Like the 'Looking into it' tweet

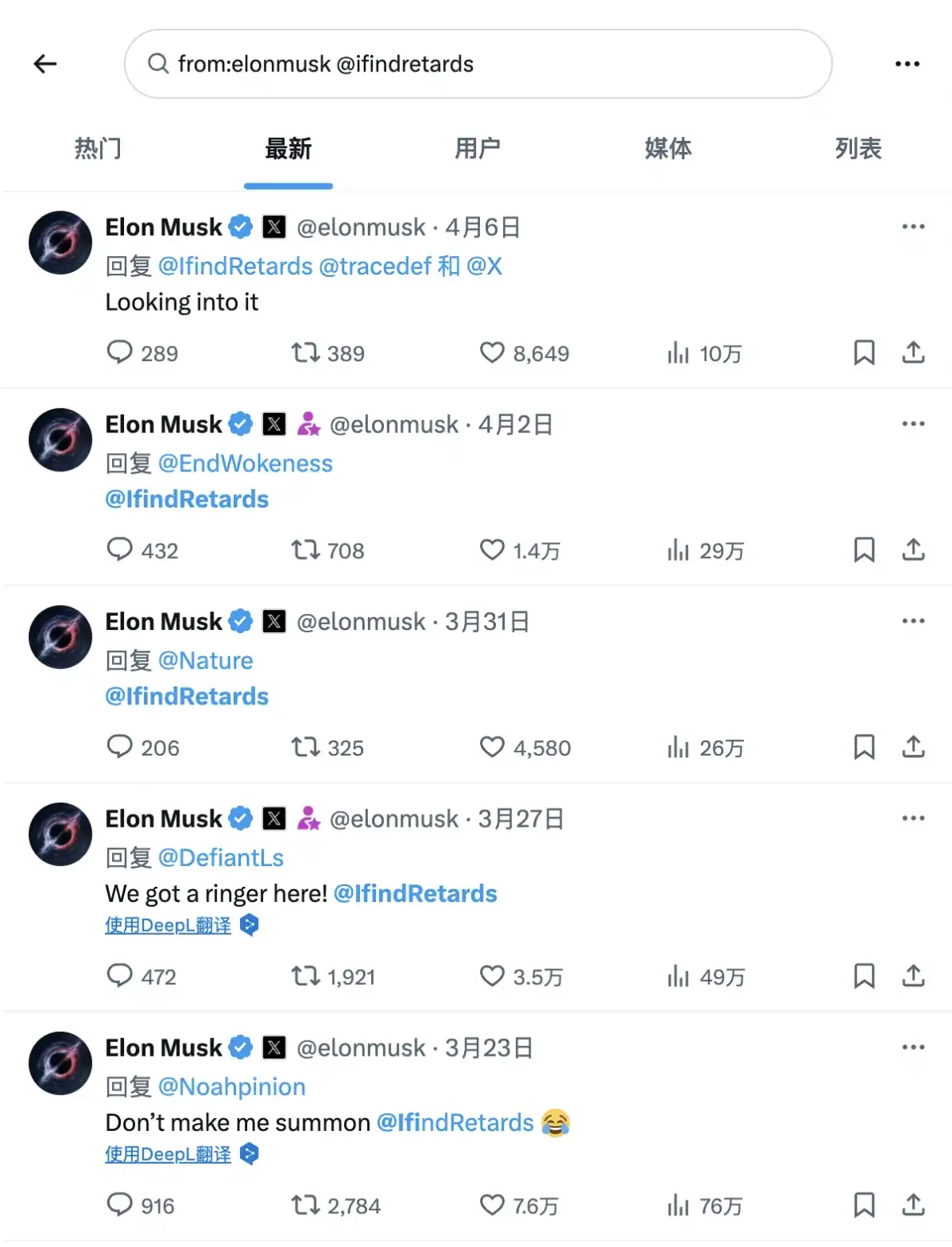coord(492,352)
